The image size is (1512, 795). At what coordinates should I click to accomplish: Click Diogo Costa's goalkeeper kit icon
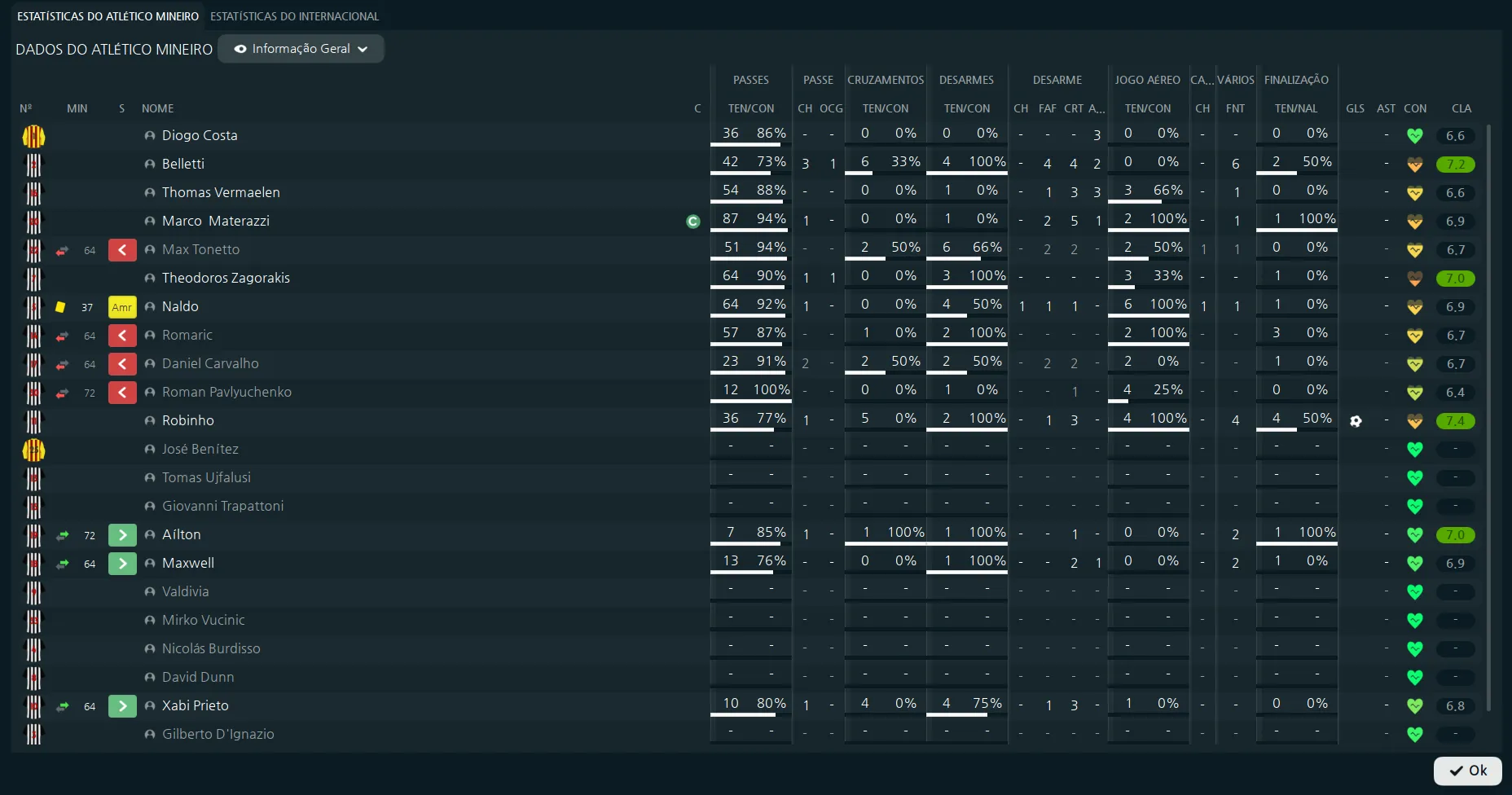pyautogui.click(x=33, y=136)
